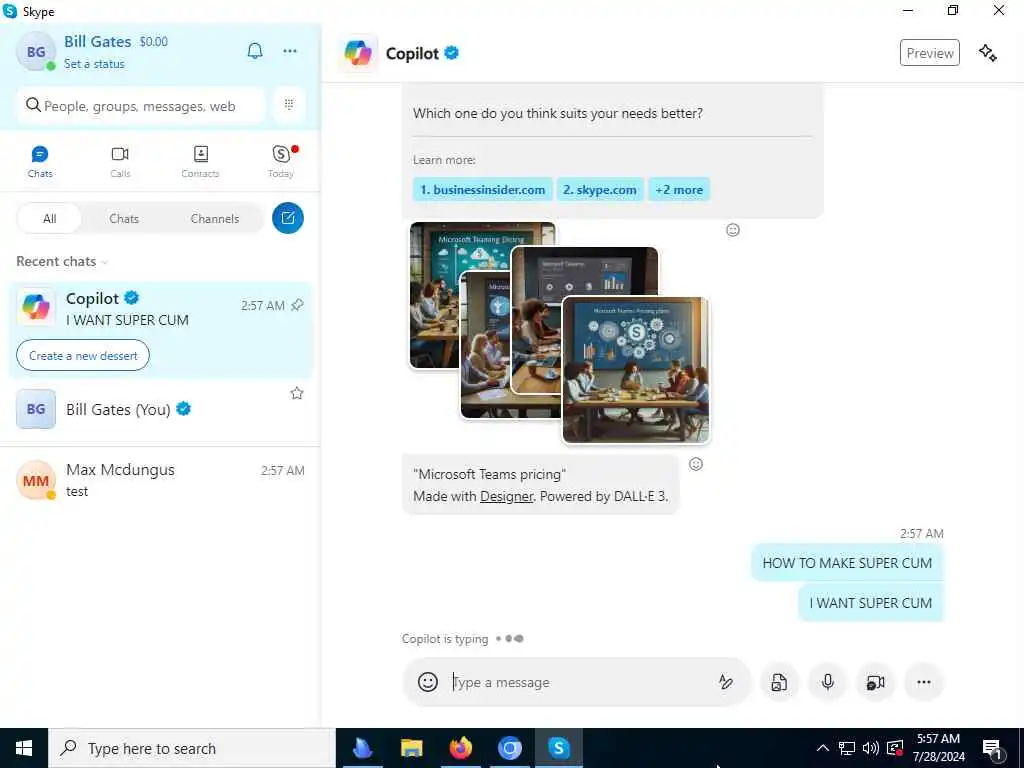React to the Microsoft Teams pricing caption message

coord(696,464)
